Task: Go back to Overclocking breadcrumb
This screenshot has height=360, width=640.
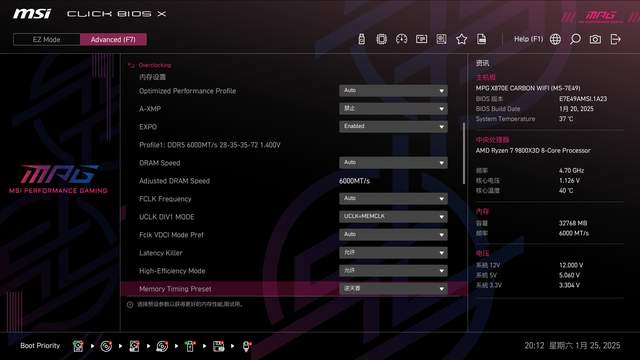Action: [x=155, y=65]
